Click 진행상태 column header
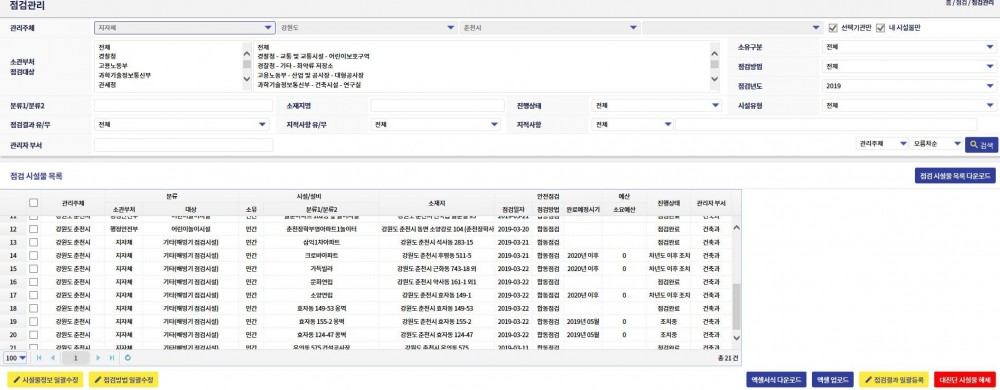Viewport: 1000px width, 390px height. coord(668,203)
